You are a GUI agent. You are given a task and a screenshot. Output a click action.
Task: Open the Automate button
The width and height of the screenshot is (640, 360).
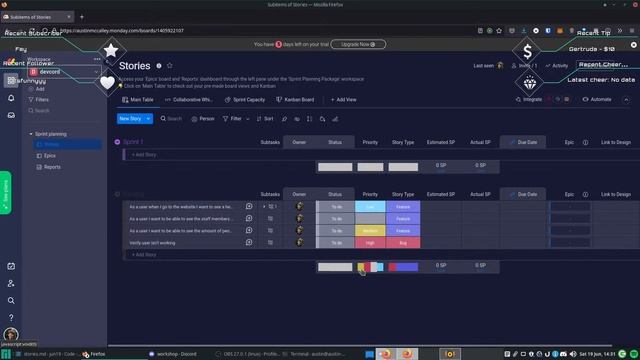click(x=597, y=100)
